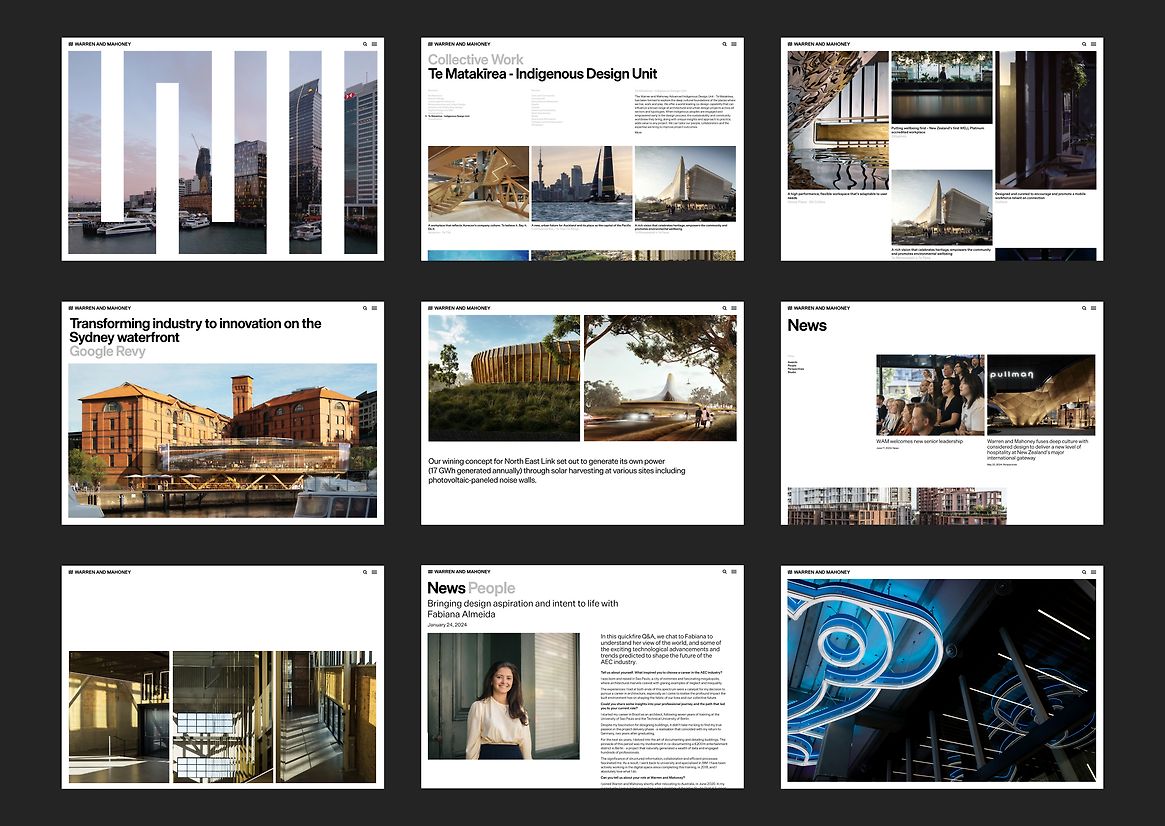This screenshot has width=1165, height=826.
Task: Click the Sydney waterfront brick building photo
Action: [222, 440]
